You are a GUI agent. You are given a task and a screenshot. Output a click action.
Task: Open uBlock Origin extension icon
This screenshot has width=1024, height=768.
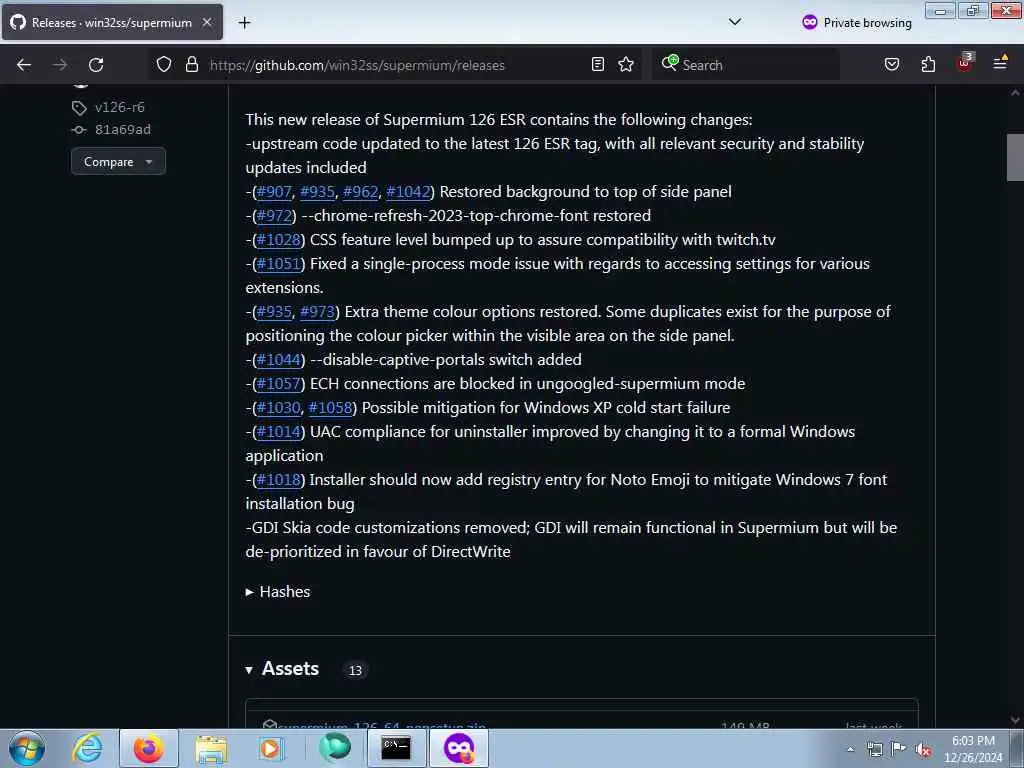(x=965, y=63)
